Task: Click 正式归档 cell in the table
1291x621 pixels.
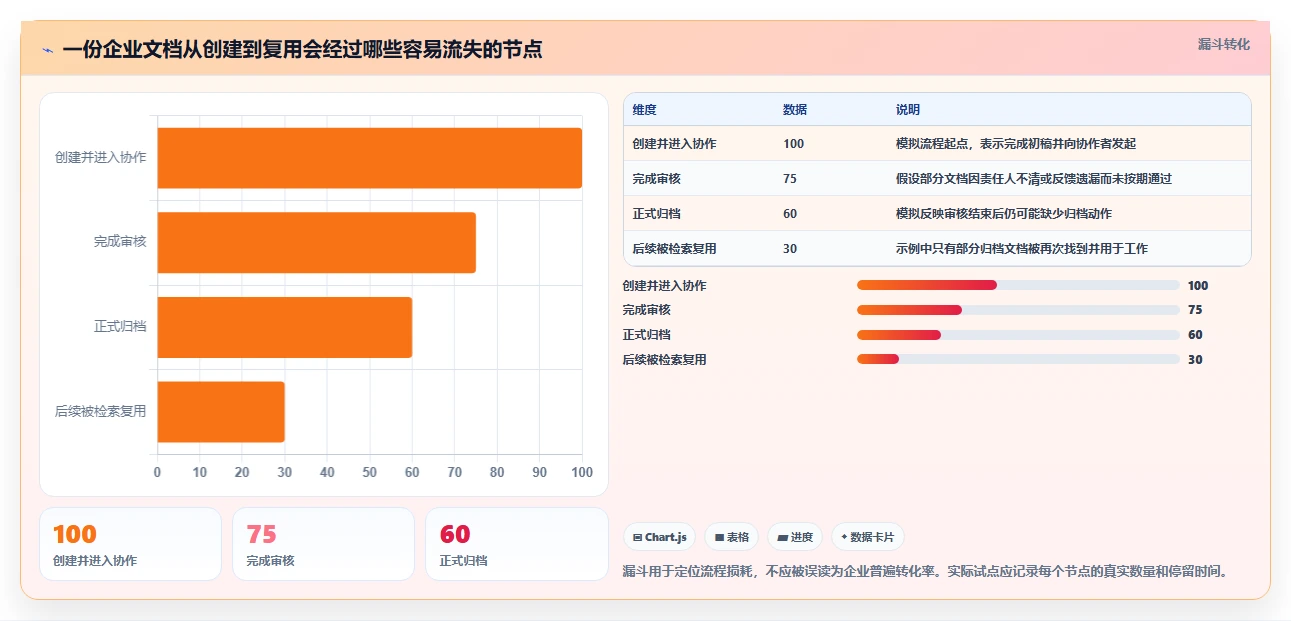Action: point(657,214)
